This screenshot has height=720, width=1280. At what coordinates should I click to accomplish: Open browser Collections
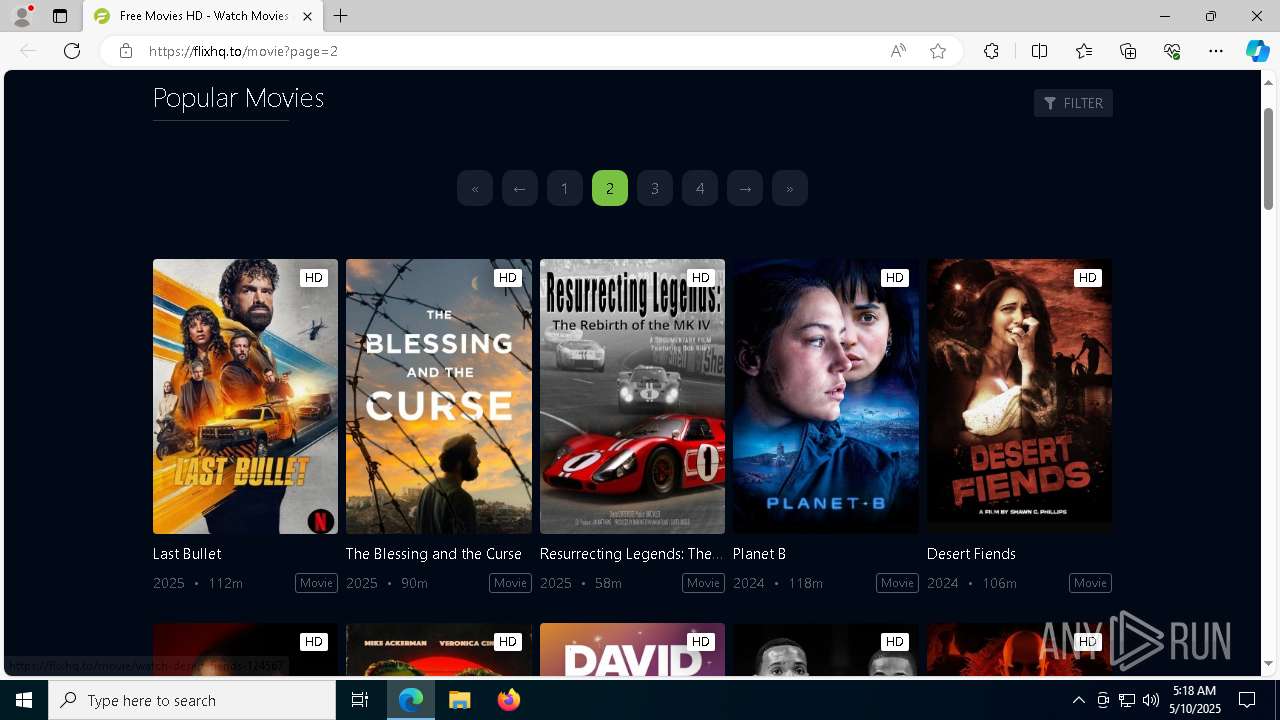[x=1128, y=51]
